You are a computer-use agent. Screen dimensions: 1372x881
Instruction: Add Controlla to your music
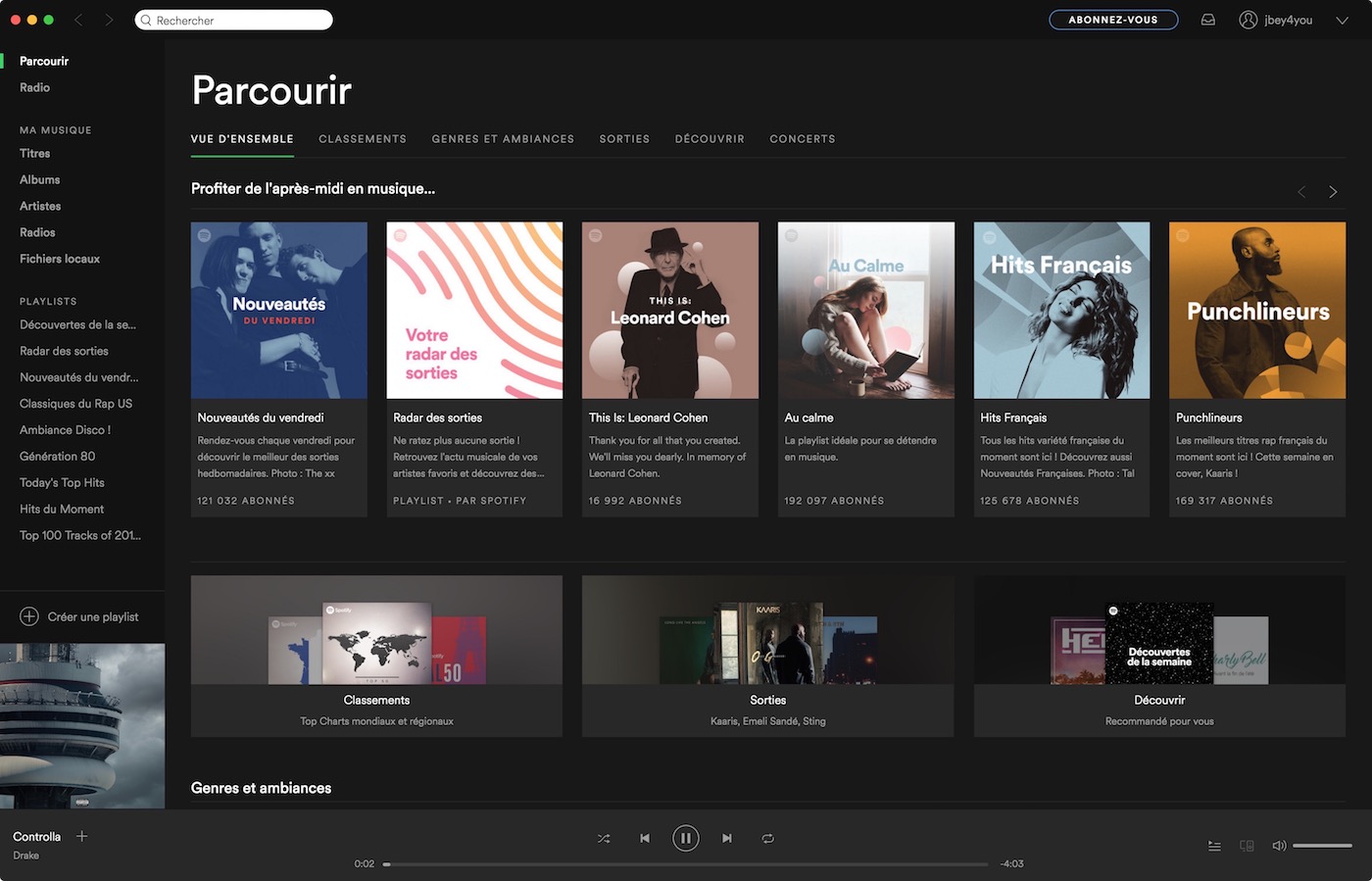(82, 836)
